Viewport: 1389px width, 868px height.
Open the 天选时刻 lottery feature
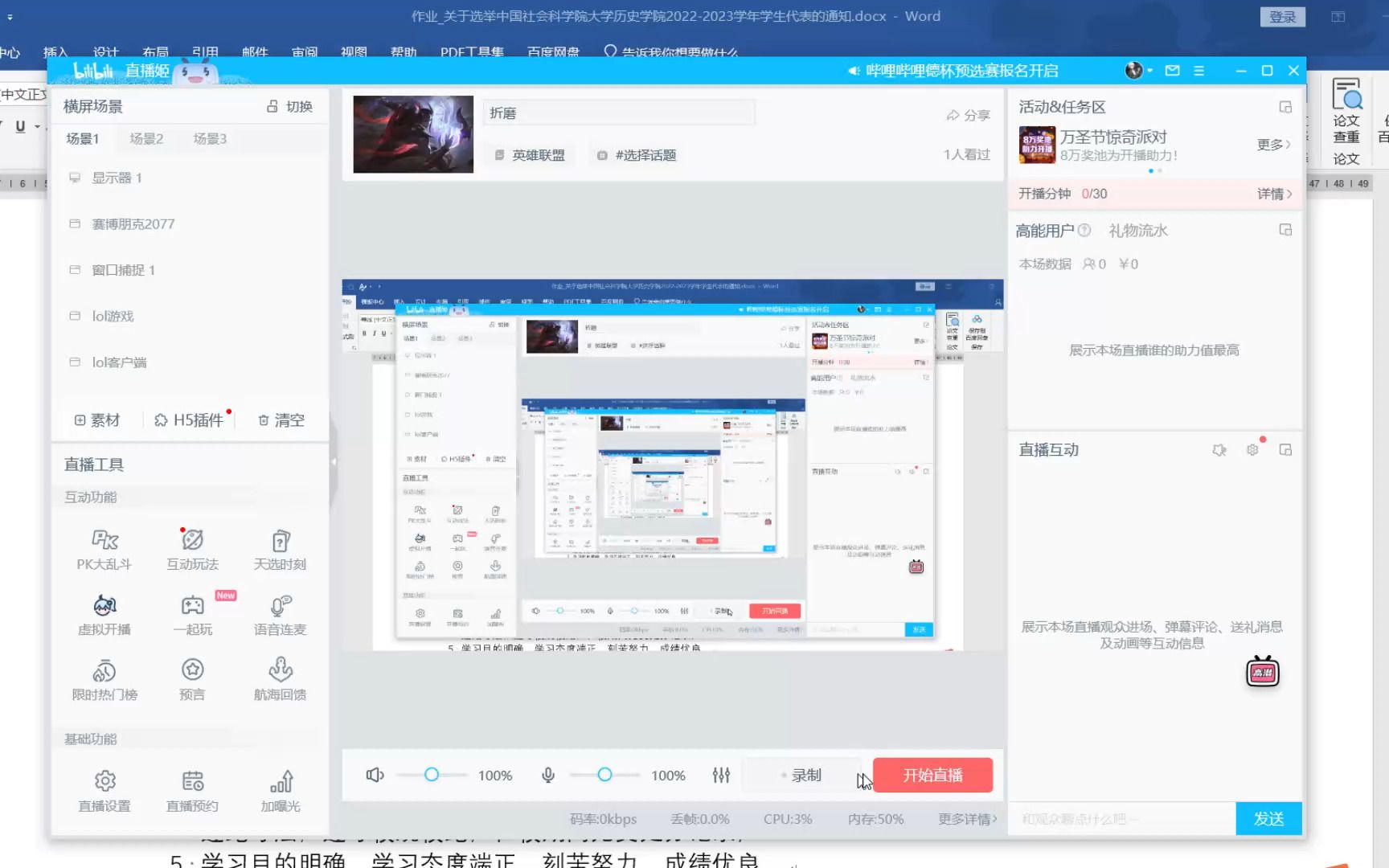[280, 549]
